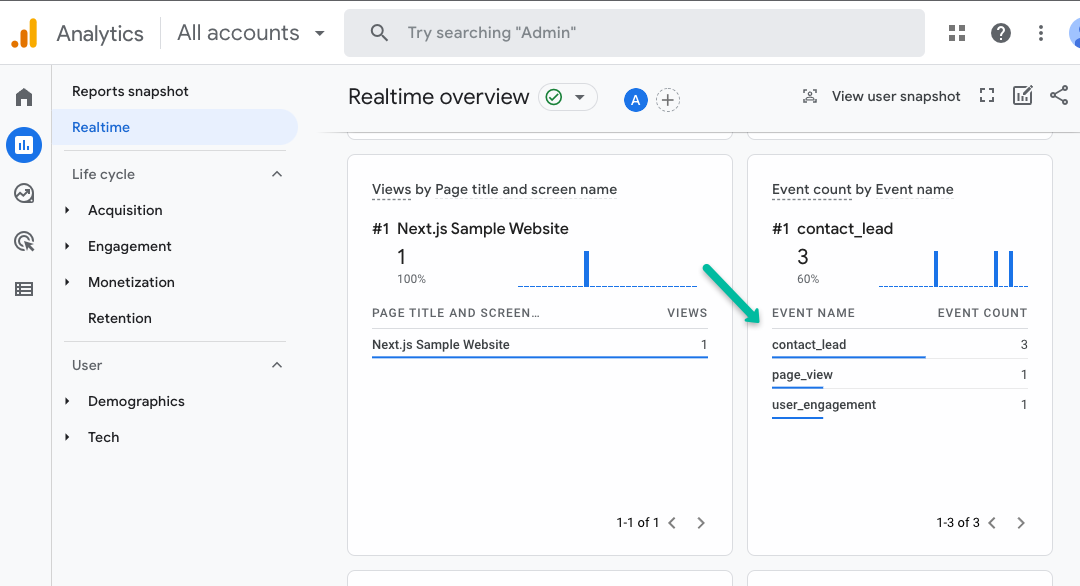Open the green checkmark data status dropdown
Viewport: 1080px width, 586px height.
point(567,97)
